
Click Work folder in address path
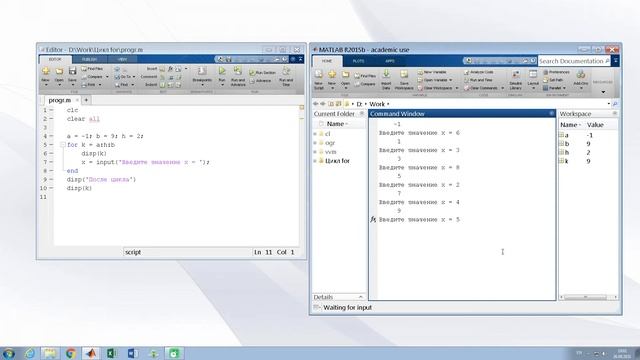click(377, 104)
